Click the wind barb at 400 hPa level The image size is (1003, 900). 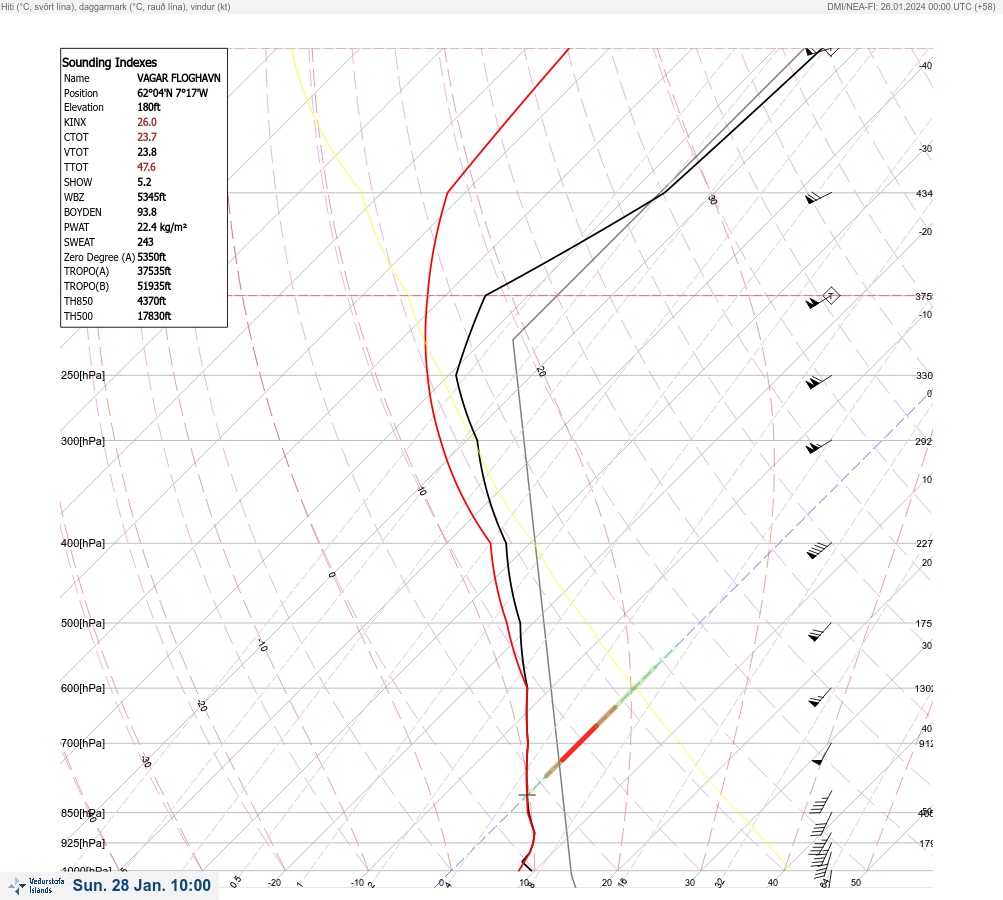[x=819, y=550]
